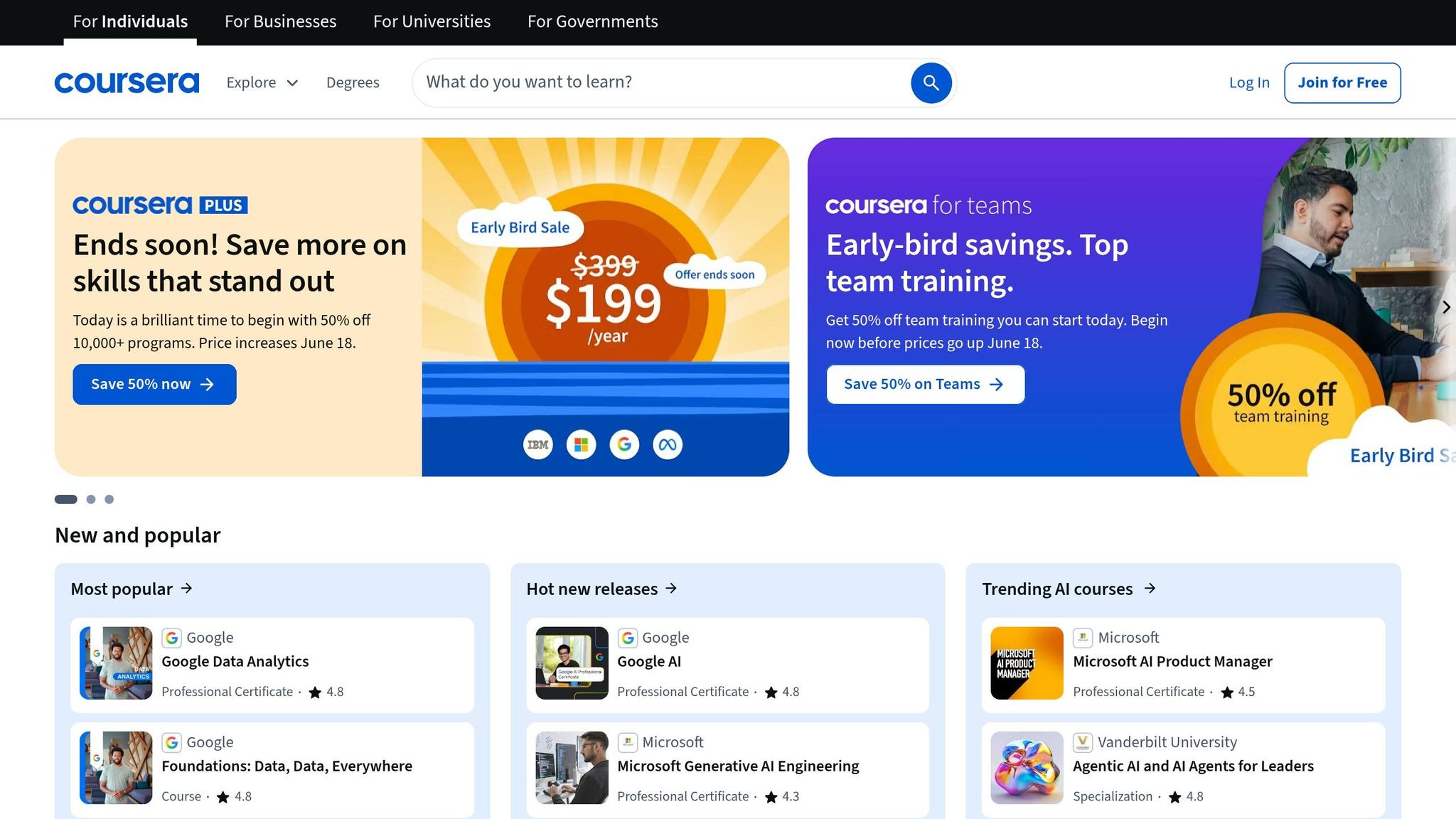Click Google icon beside Foundations: Data, Data, Everywhere
The width and height of the screenshot is (1456, 819).
171,742
